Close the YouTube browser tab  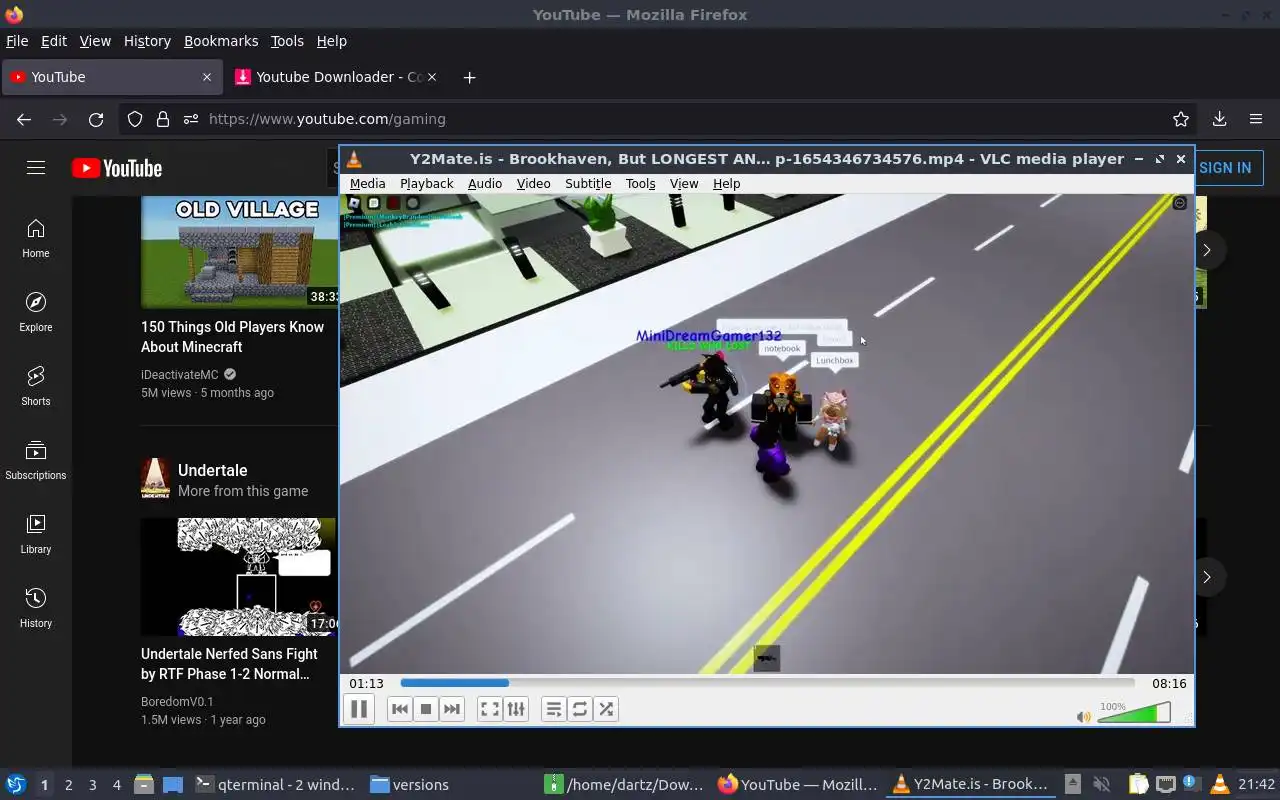pos(207,77)
